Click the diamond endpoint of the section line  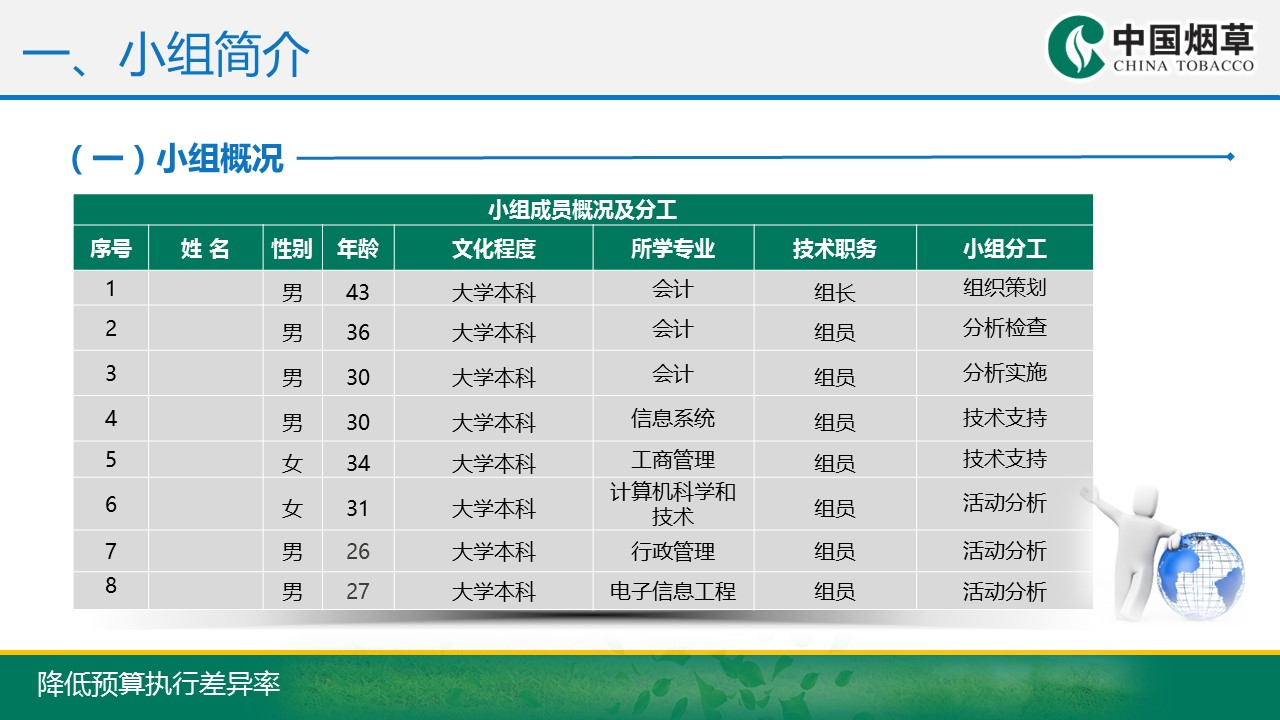[x=1230, y=156]
